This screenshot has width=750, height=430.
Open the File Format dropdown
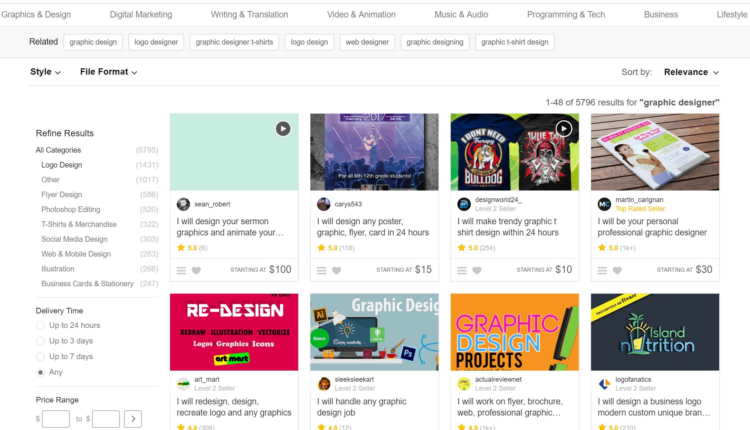pyautogui.click(x=108, y=72)
